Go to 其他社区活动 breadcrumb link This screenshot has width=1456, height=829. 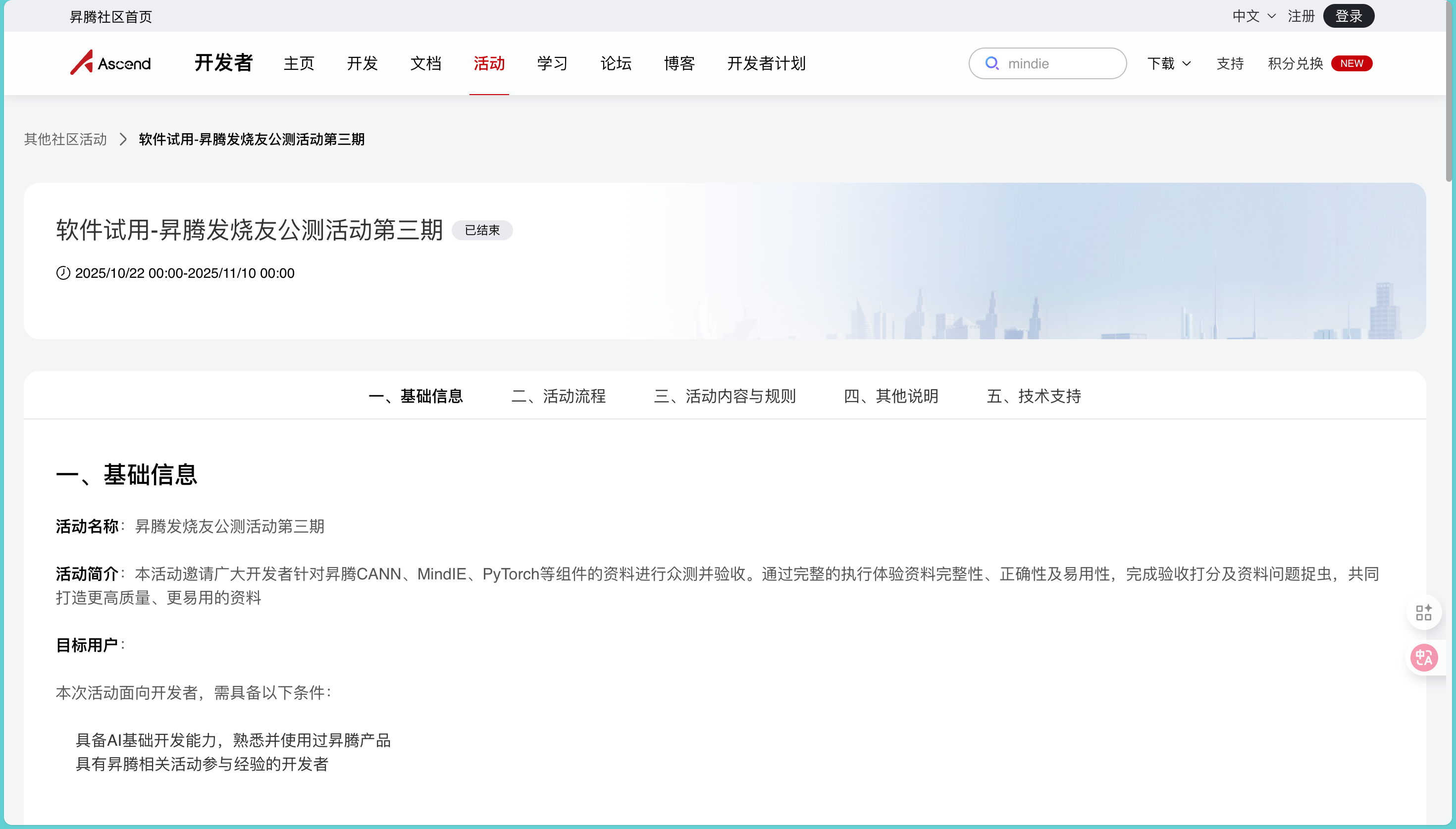click(65, 140)
